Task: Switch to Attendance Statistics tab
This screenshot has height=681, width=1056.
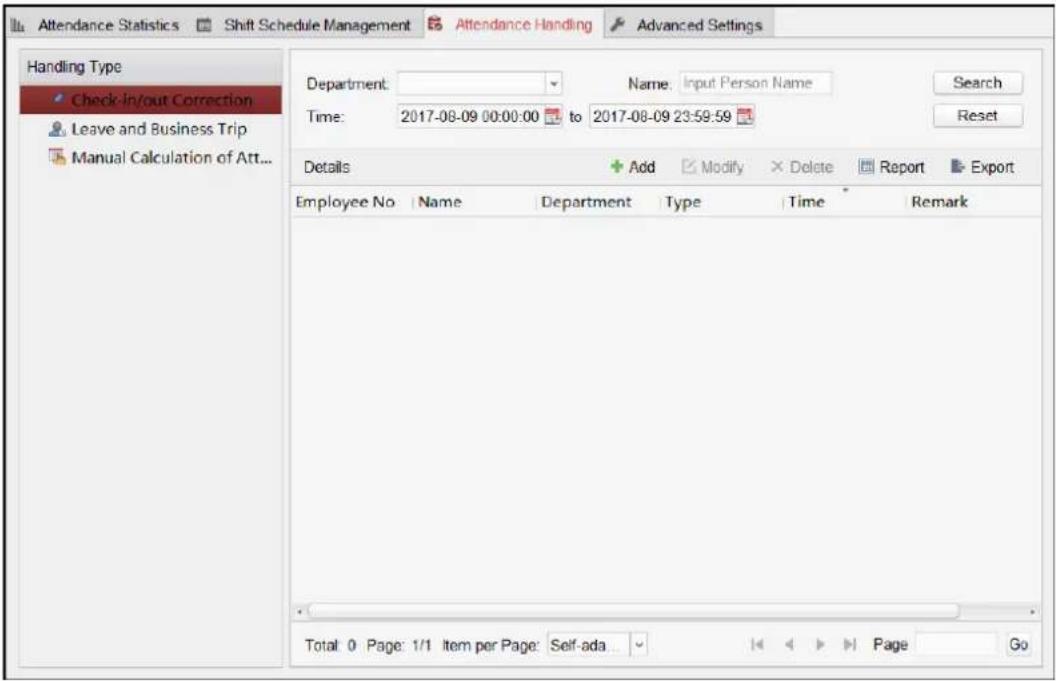Action: pyautogui.click(x=96, y=26)
